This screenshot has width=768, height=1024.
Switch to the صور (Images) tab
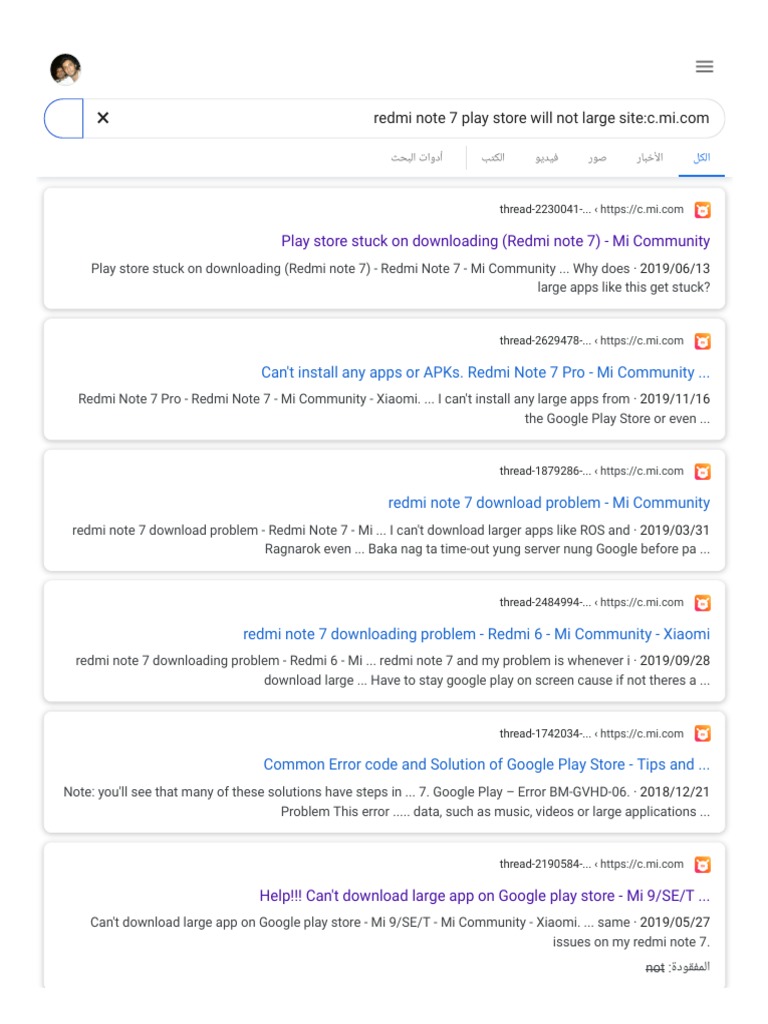tap(597, 158)
